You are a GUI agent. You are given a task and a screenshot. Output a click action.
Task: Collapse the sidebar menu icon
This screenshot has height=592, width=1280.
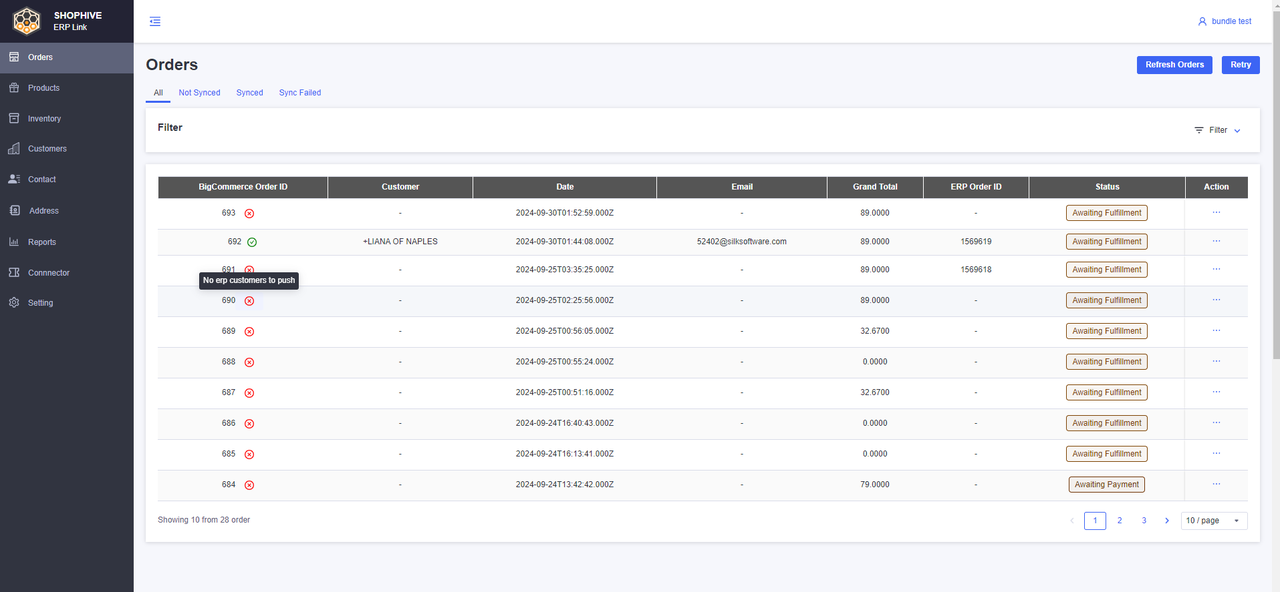(154, 21)
